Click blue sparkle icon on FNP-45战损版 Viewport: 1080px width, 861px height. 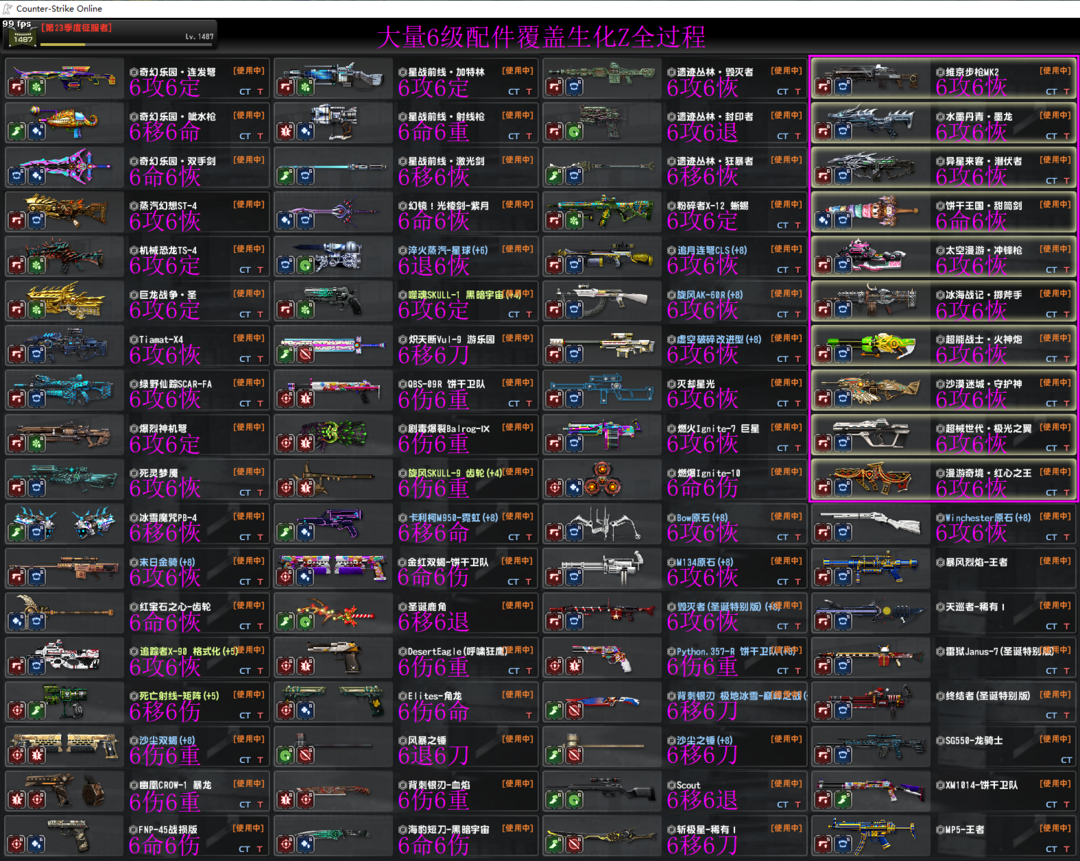point(37,844)
